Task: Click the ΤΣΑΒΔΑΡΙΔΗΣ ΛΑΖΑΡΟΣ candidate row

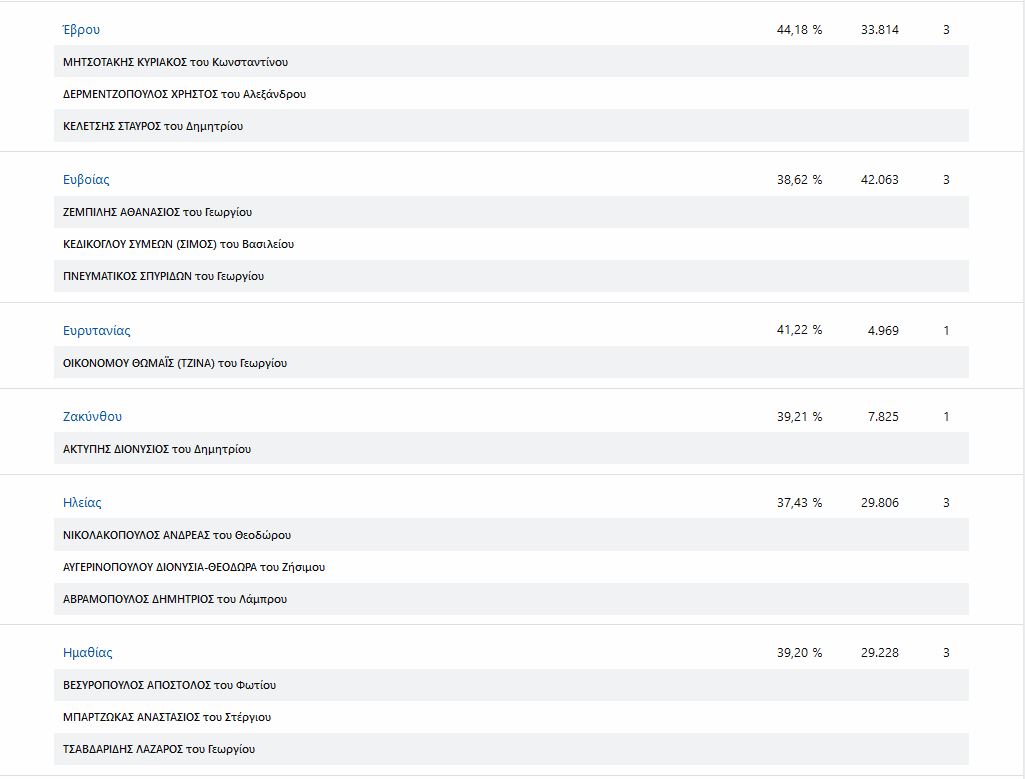Action: pos(159,749)
